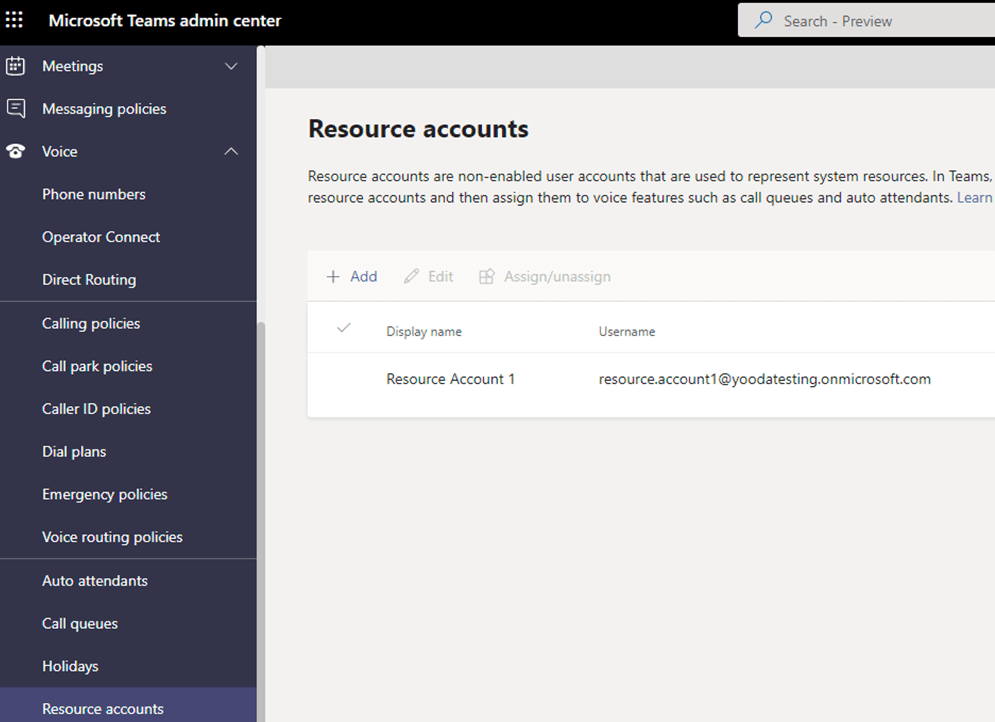Go to Phone numbers
The width and height of the screenshot is (995, 722).
[94, 194]
